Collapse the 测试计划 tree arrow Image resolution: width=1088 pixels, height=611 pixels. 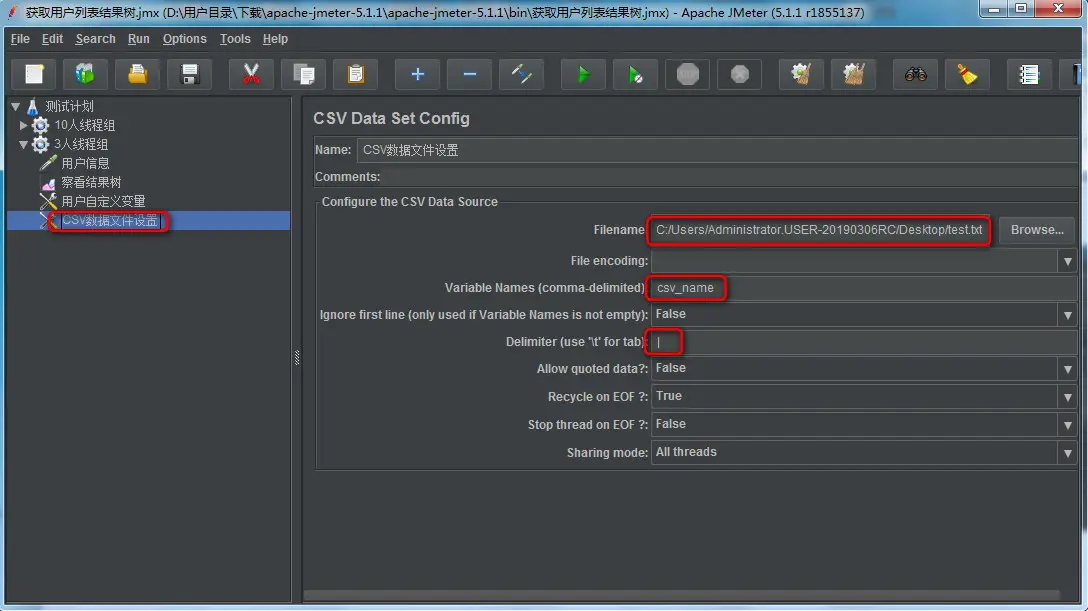(15, 106)
